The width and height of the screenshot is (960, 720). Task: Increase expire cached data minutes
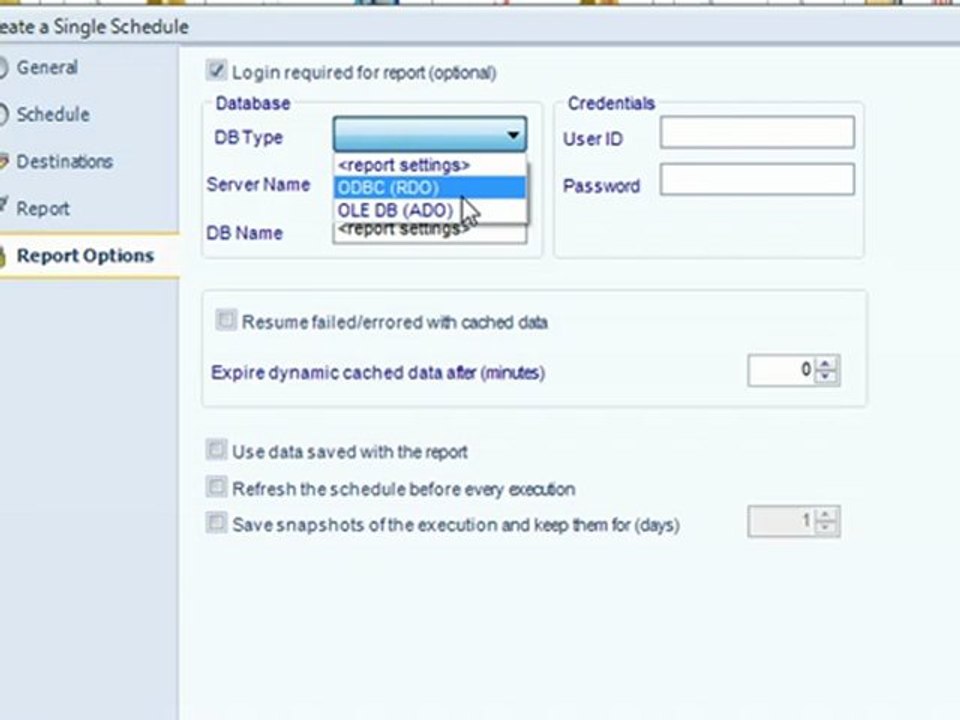(x=826, y=364)
